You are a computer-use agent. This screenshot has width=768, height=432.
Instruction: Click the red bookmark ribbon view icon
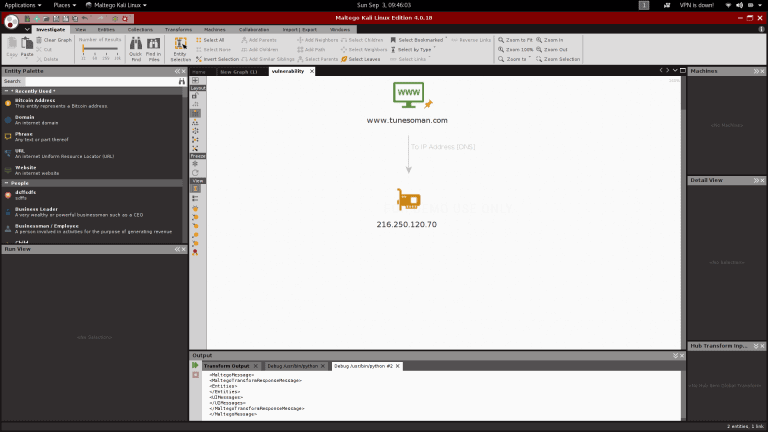195,252
